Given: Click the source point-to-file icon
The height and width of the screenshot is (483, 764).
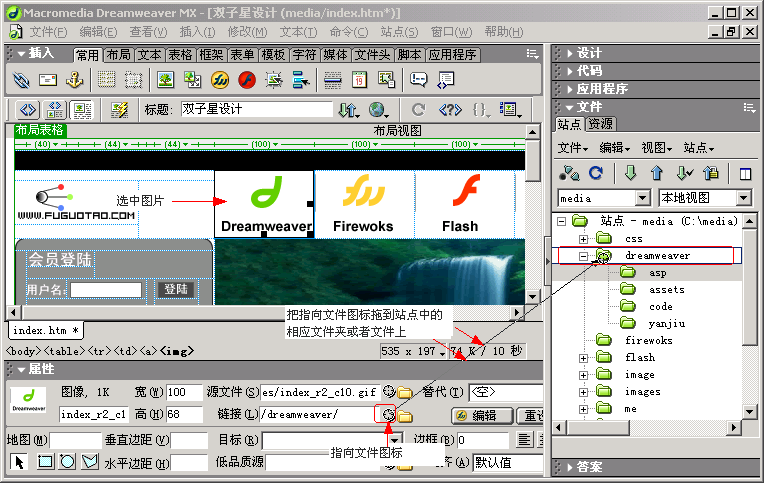Looking at the screenshot, I should click(x=388, y=391).
